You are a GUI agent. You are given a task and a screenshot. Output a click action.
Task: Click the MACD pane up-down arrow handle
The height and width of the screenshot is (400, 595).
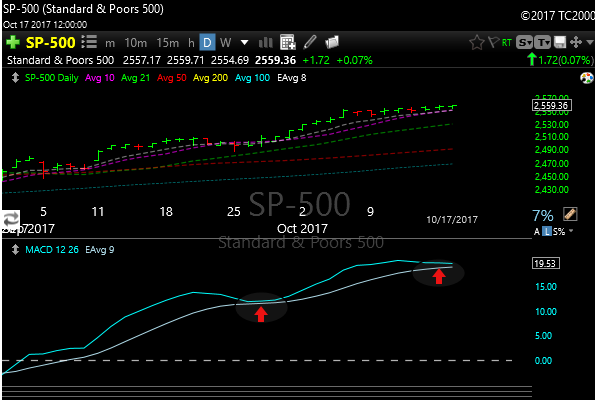pyautogui.click(x=15, y=250)
